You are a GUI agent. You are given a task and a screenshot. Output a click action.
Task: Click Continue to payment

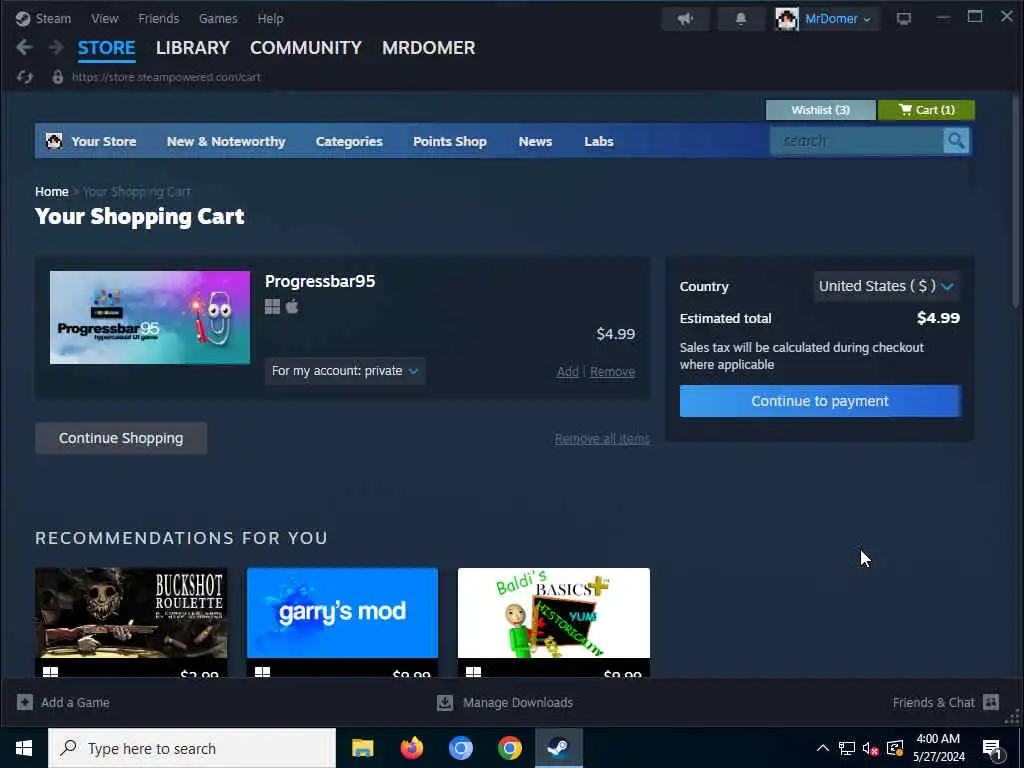(x=820, y=401)
